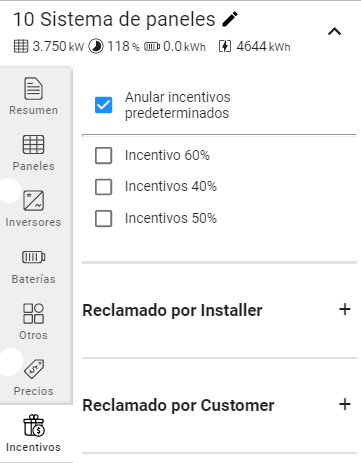The height and width of the screenshot is (463, 361).
Task: Switch to the Paneles tab label
Action: tap(33, 166)
